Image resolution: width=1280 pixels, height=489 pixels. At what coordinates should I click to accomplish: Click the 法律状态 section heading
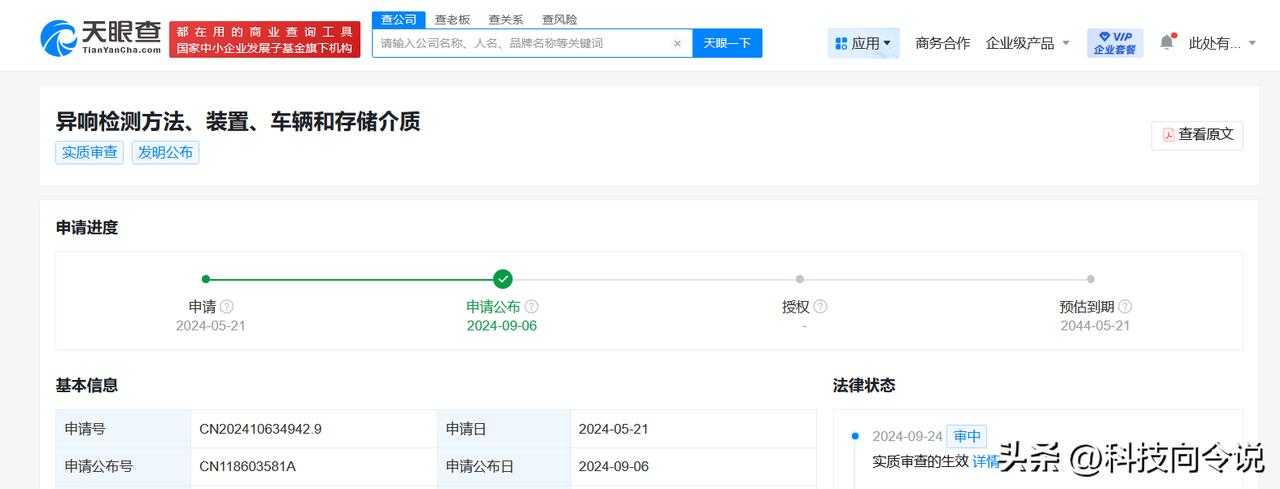point(864,385)
